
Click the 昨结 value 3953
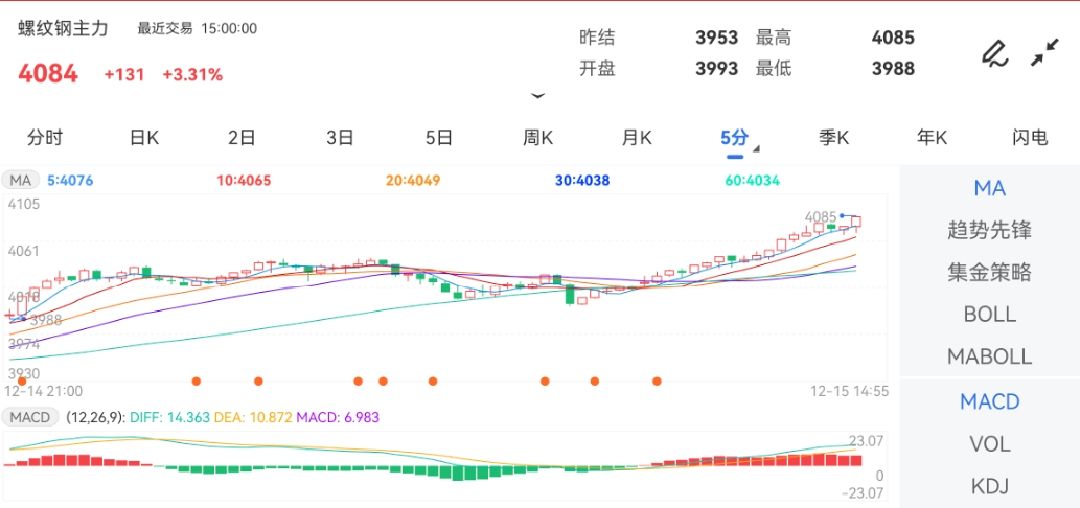pyautogui.click(x=716, y=37)
